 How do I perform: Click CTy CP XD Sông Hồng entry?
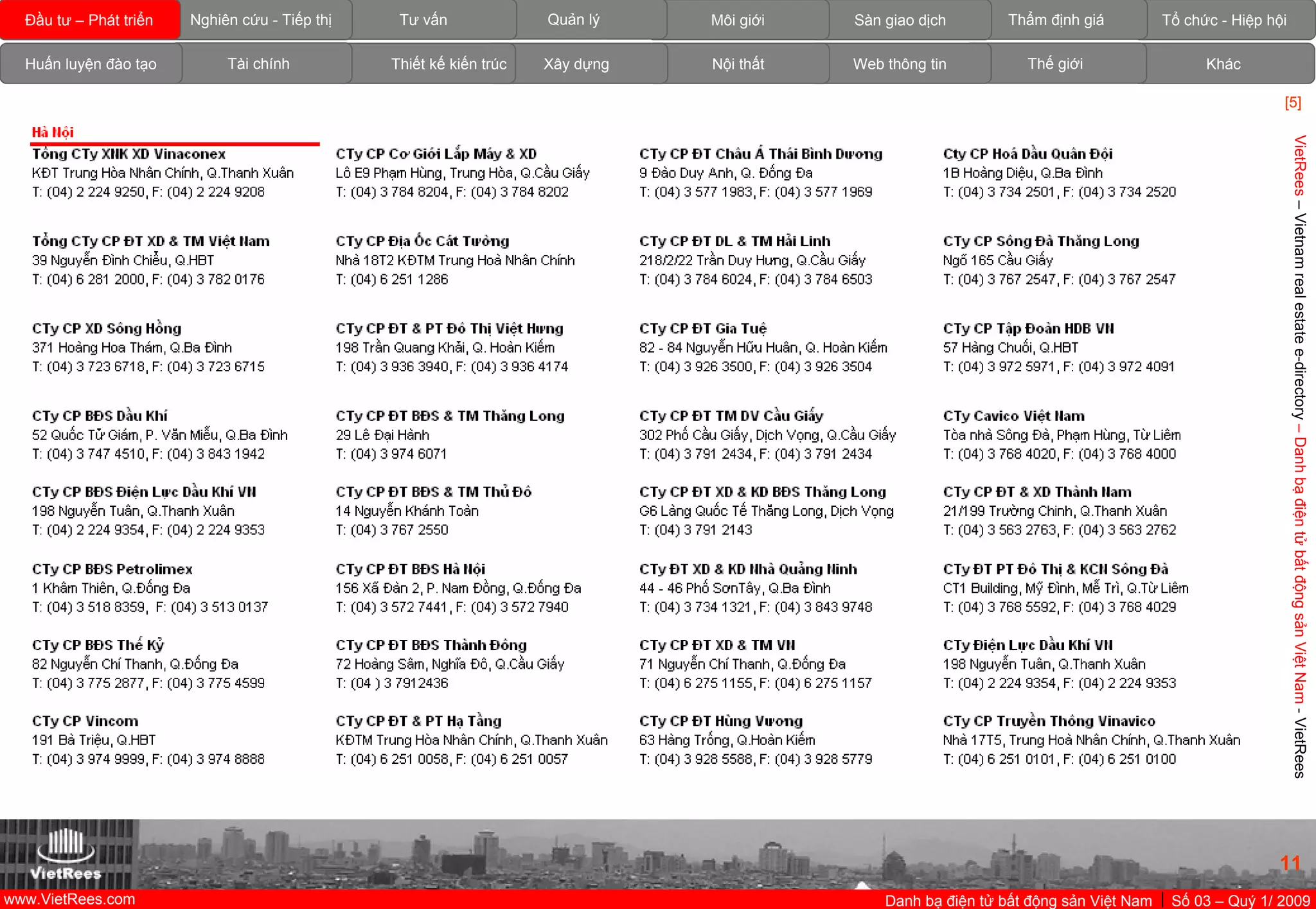[x=107, y=329]
